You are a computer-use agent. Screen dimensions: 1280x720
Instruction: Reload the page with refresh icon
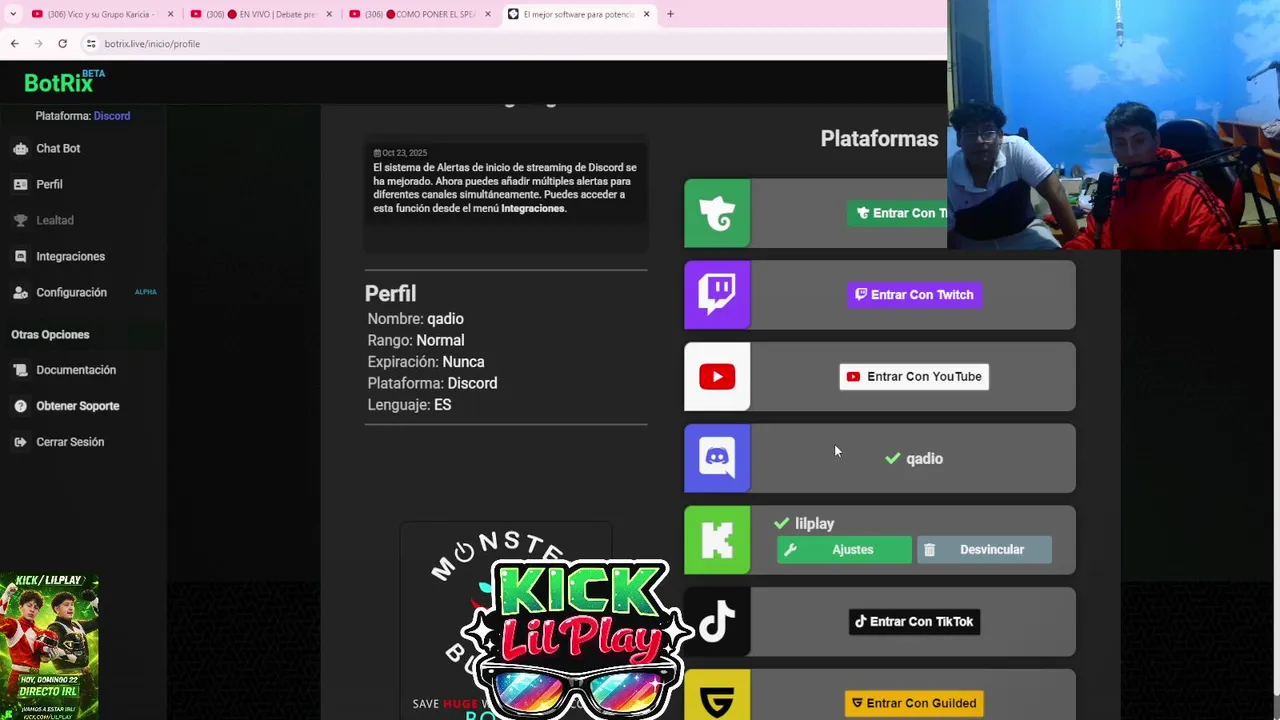pos(62,43)
